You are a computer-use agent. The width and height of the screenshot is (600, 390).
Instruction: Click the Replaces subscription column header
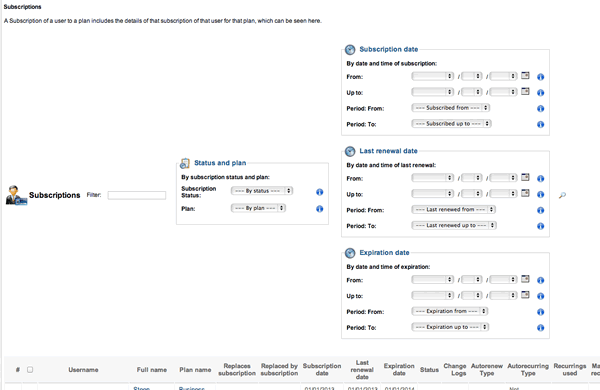[x=237, y=369]
